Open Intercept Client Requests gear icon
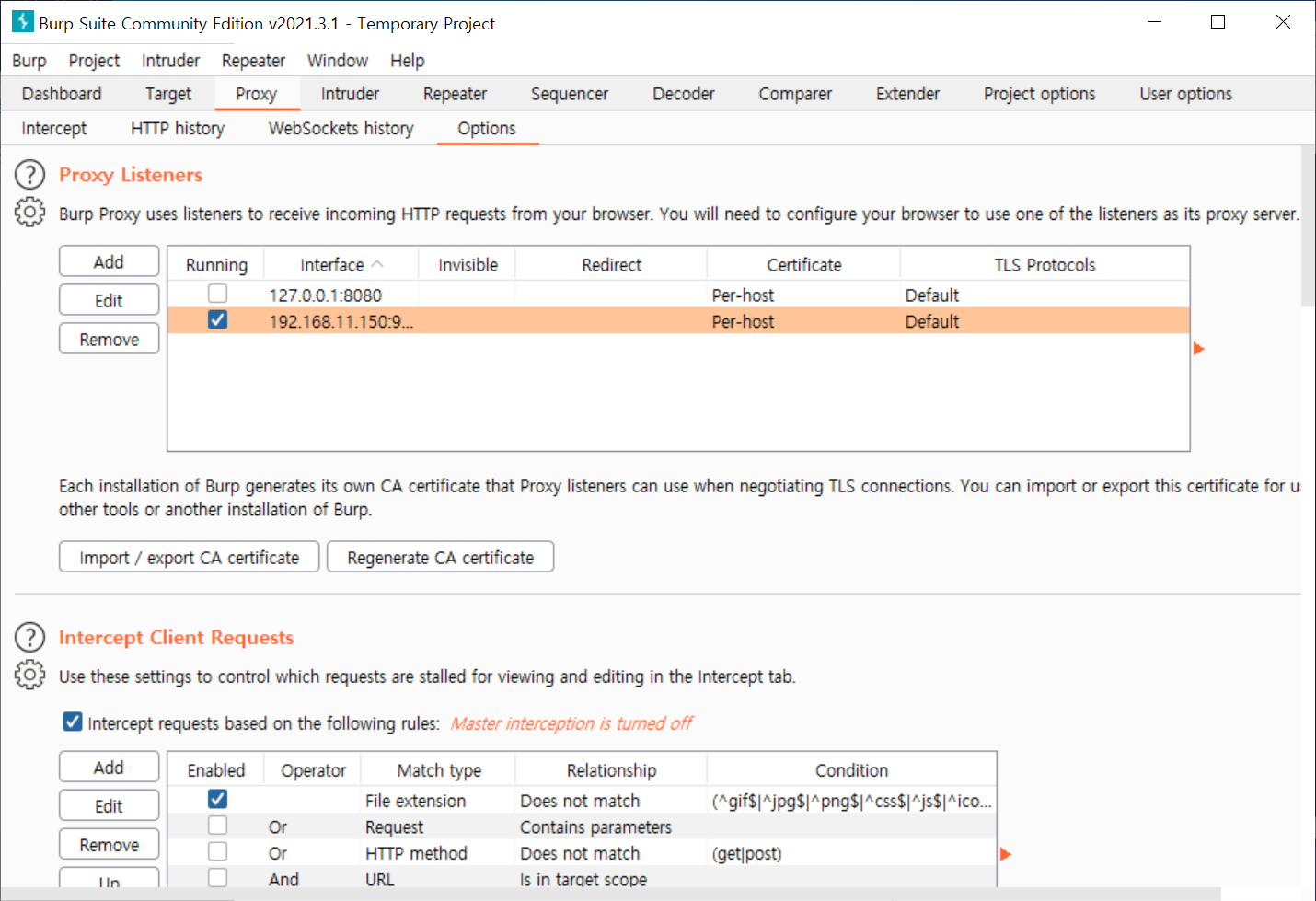The height and width of the screenshot is (901, 1316). [x=29, y=676]
